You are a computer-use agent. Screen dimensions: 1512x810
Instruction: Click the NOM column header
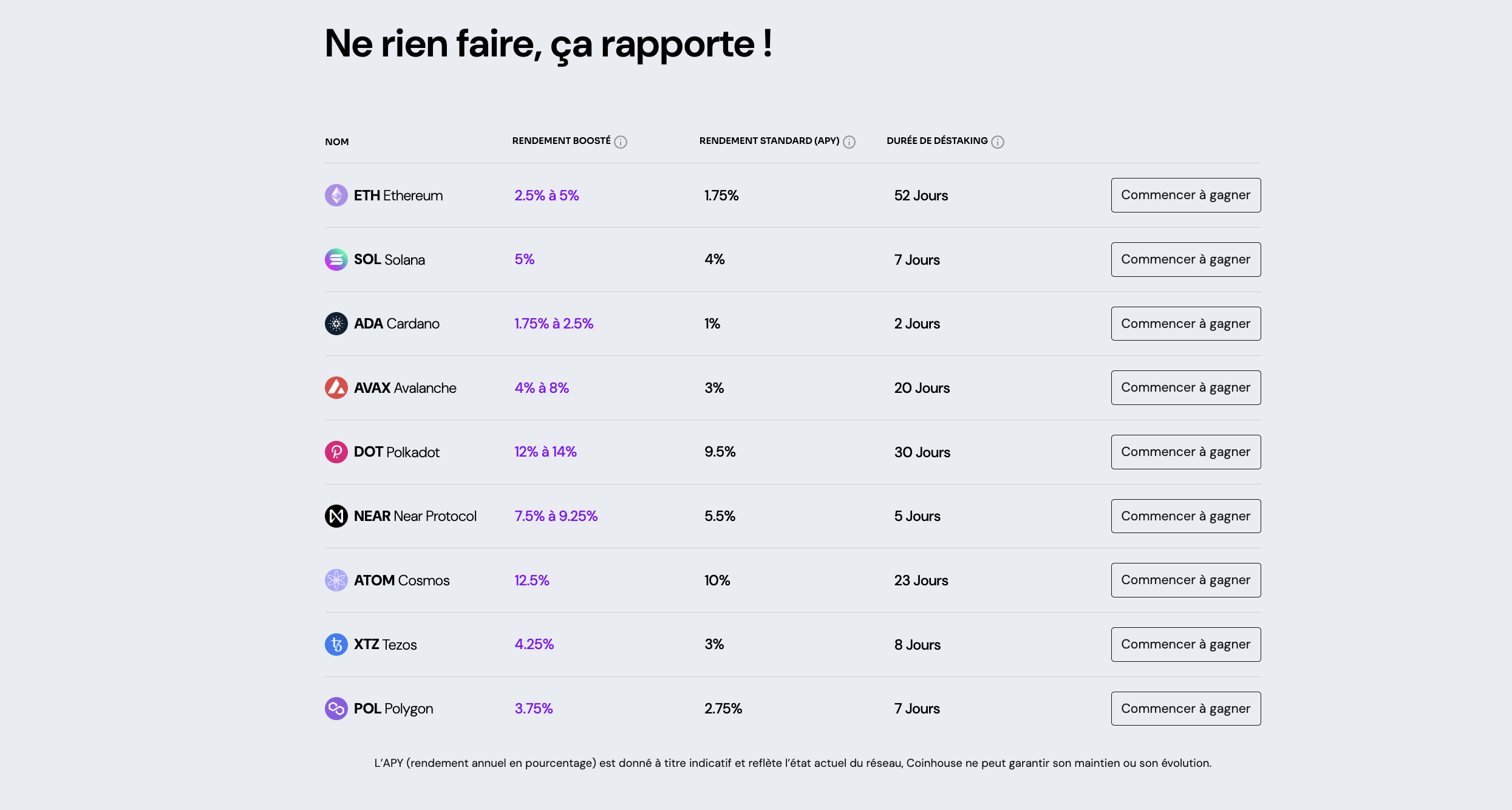coord(336,141)
